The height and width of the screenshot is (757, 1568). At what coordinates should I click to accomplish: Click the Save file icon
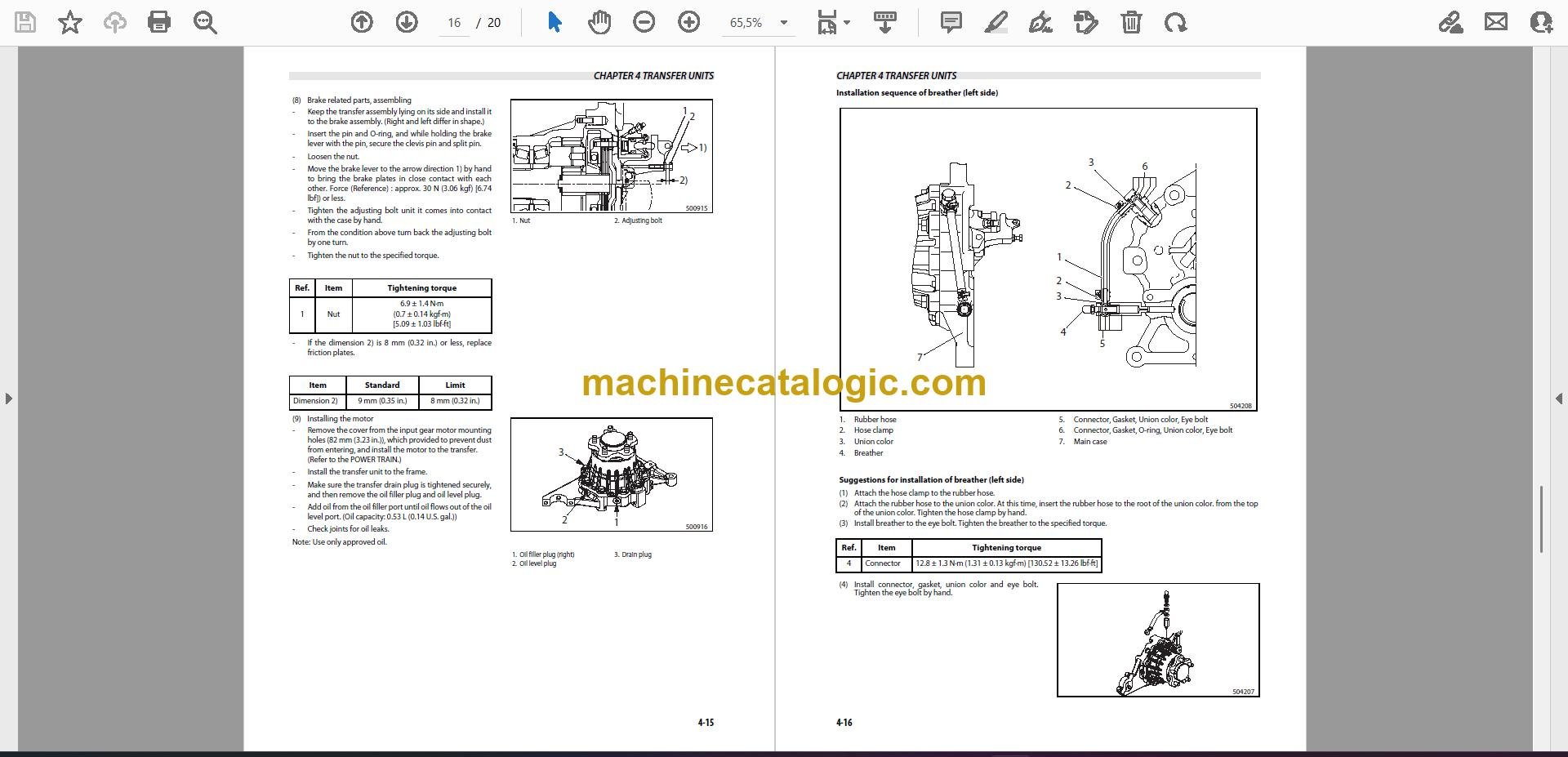coord(25,22)
